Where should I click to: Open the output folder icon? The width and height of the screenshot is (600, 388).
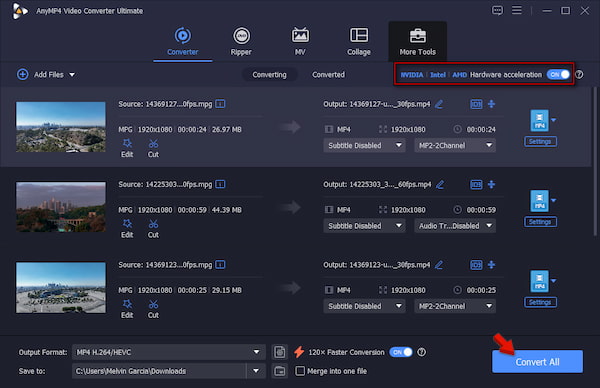[280, 371]
